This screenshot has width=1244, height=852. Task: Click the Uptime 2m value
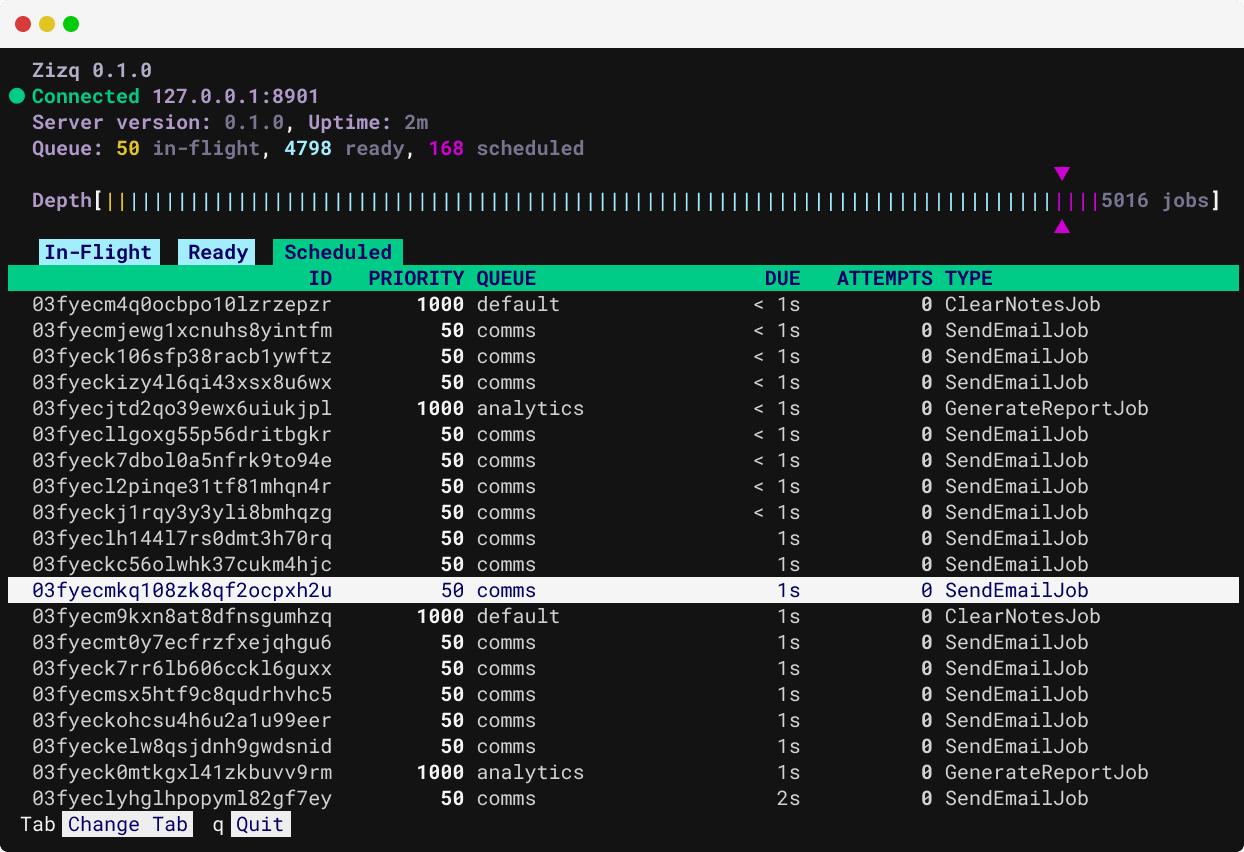[416, 122]
